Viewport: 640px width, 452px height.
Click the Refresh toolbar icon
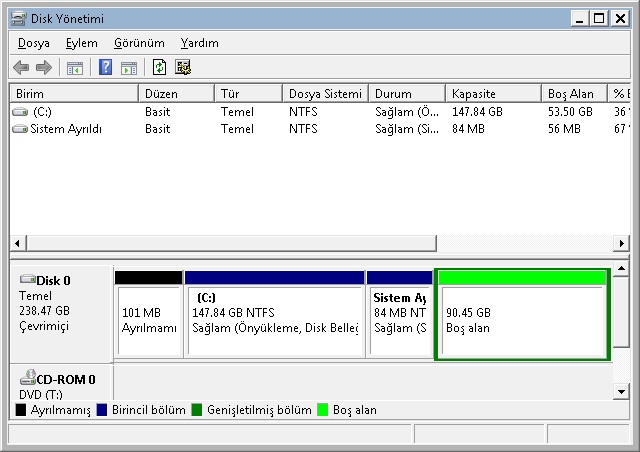(159, 68)
